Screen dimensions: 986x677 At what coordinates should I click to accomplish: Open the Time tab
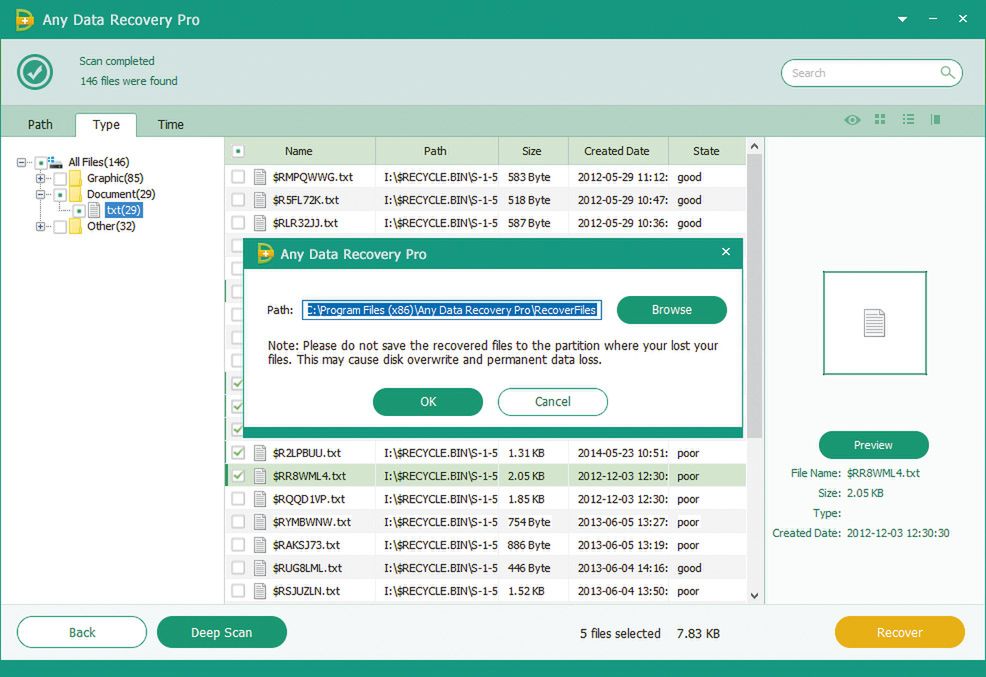click(x=171, y=125)
